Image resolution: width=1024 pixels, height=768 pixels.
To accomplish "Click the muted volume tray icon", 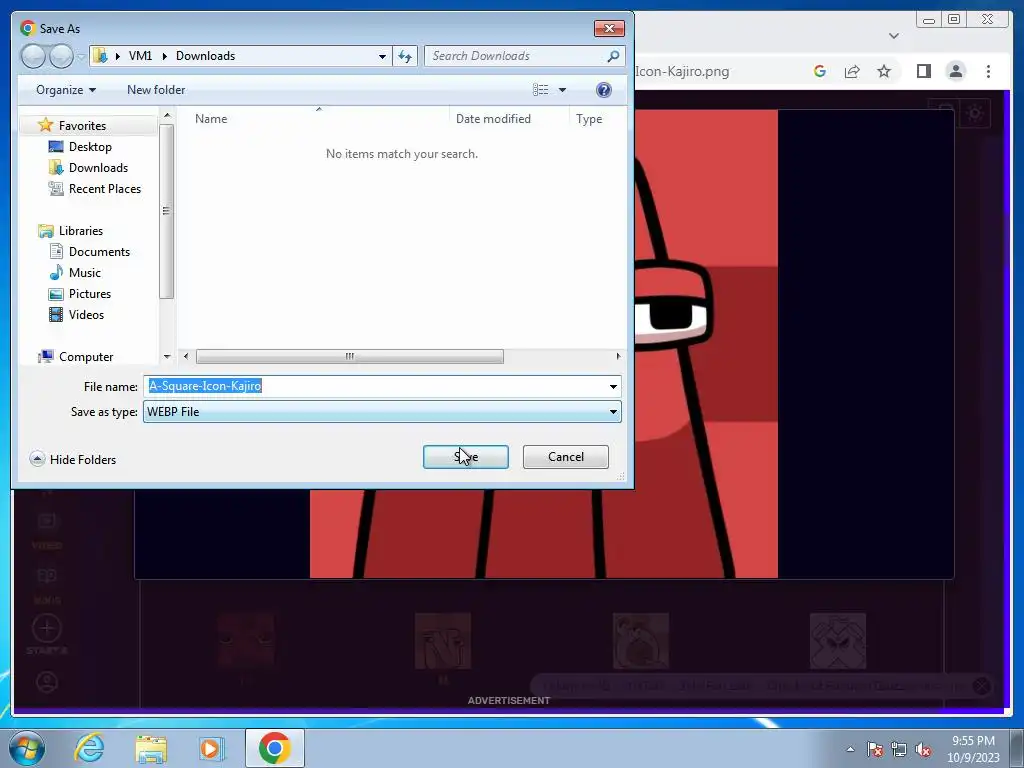I will 923,749.
